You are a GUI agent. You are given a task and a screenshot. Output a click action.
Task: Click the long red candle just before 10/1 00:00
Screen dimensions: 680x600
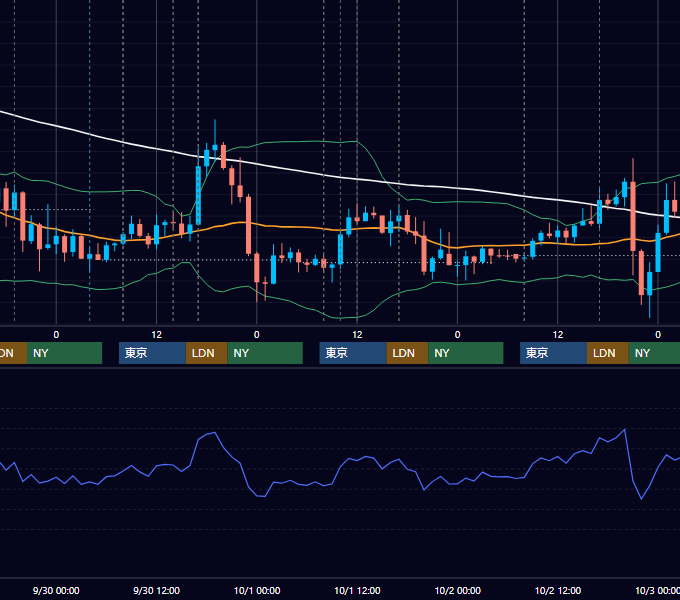[248, 225]
